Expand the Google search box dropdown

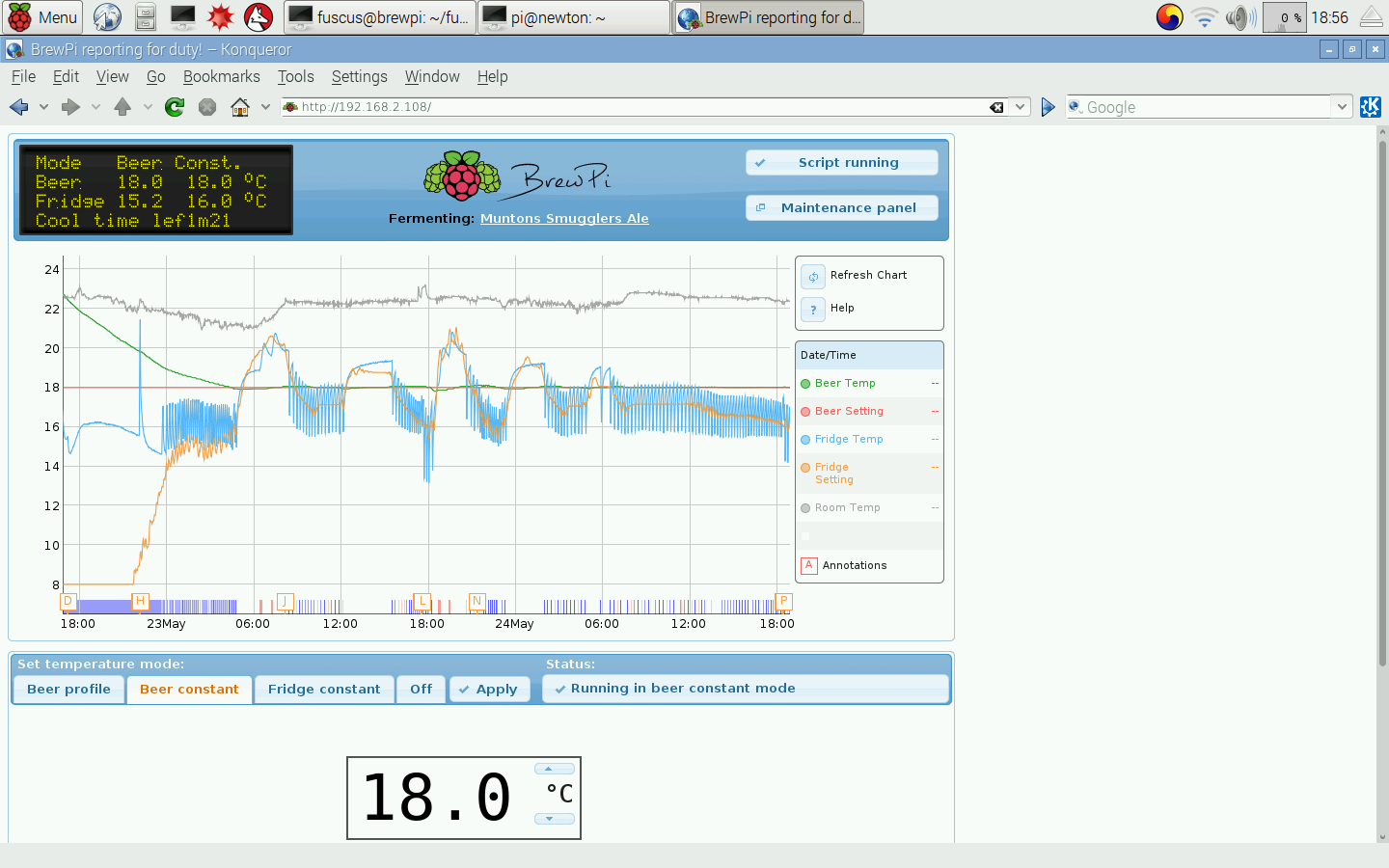click(x=1342, y=107)
